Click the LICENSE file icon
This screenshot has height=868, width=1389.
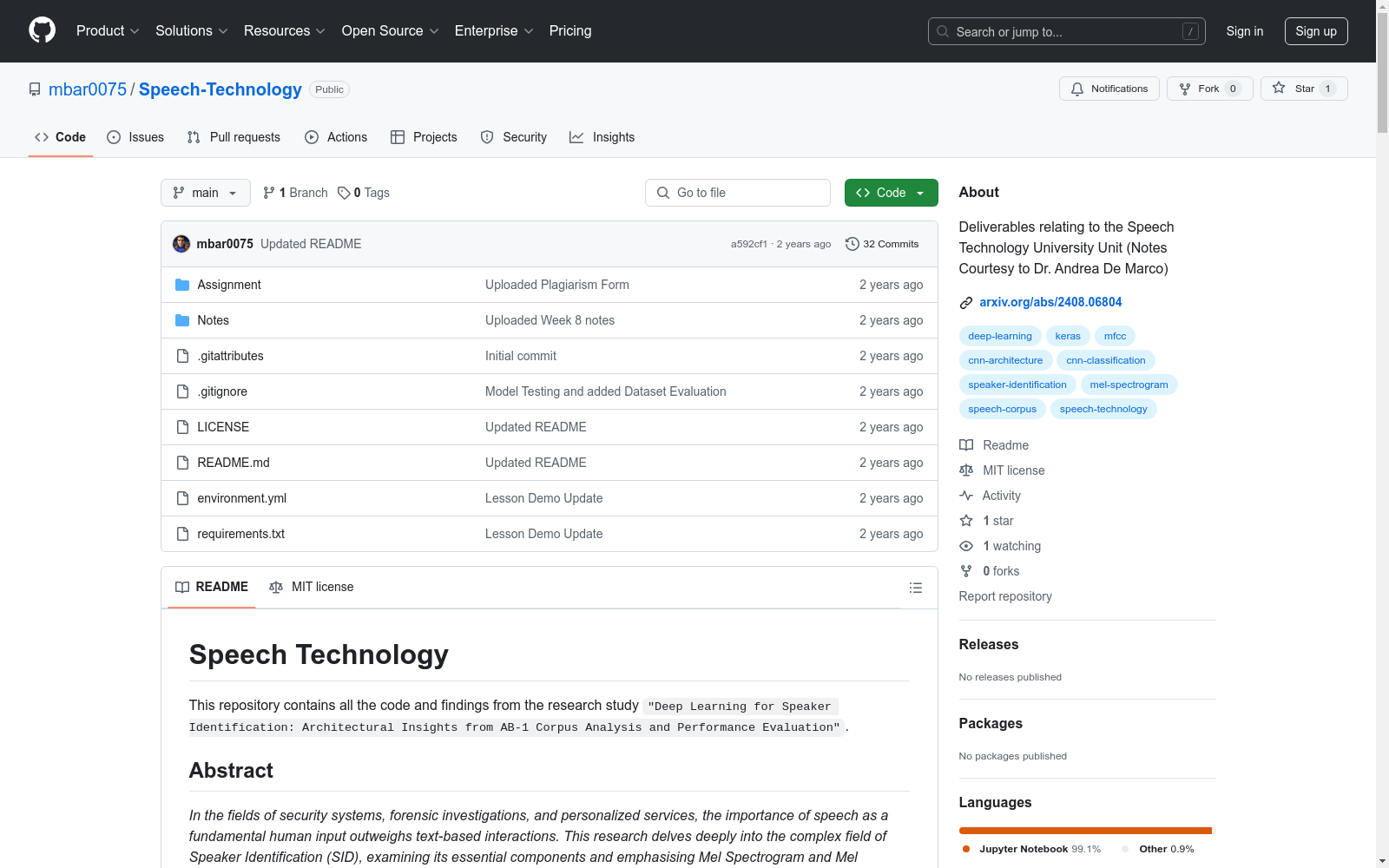point(182,427)
